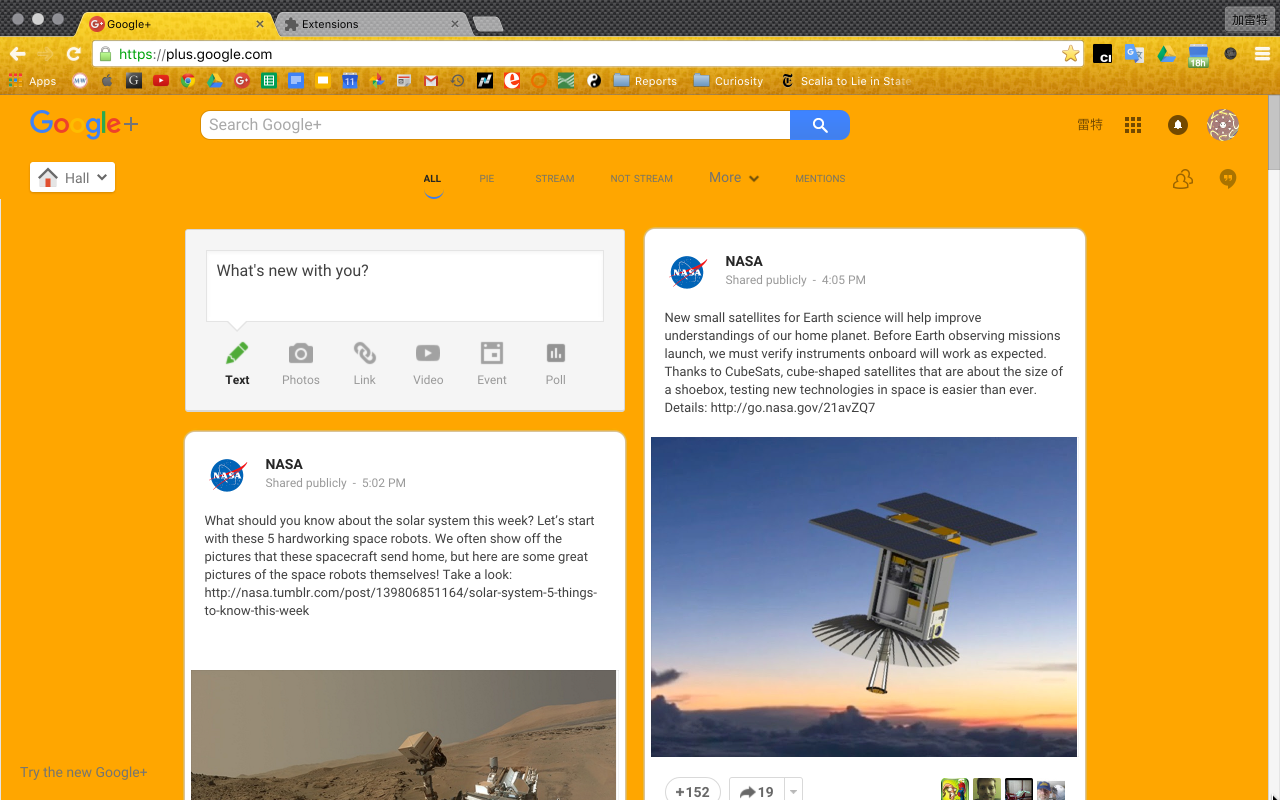The height and width of the screenshot is (800, 1280).
Task: Open the Google Keep yellow bookmark
Action: [323, 81]
